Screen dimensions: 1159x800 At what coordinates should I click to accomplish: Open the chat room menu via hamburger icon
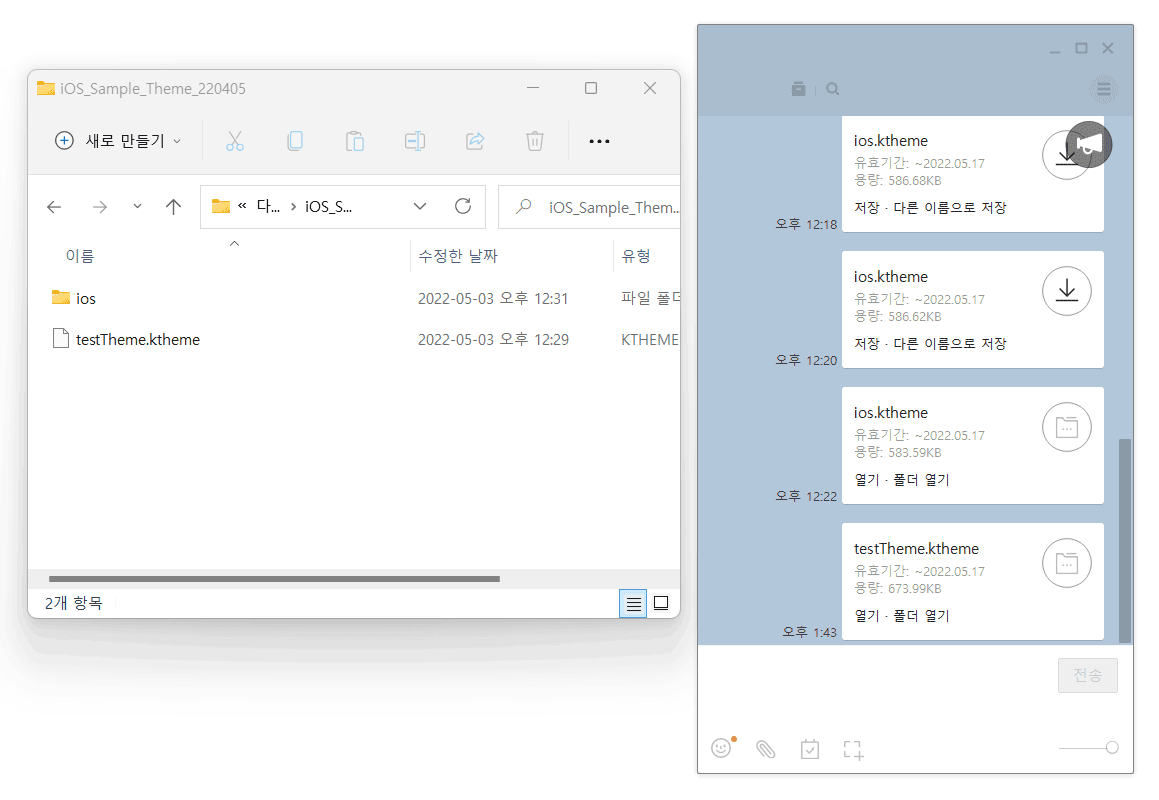[x=1103, y=89]
